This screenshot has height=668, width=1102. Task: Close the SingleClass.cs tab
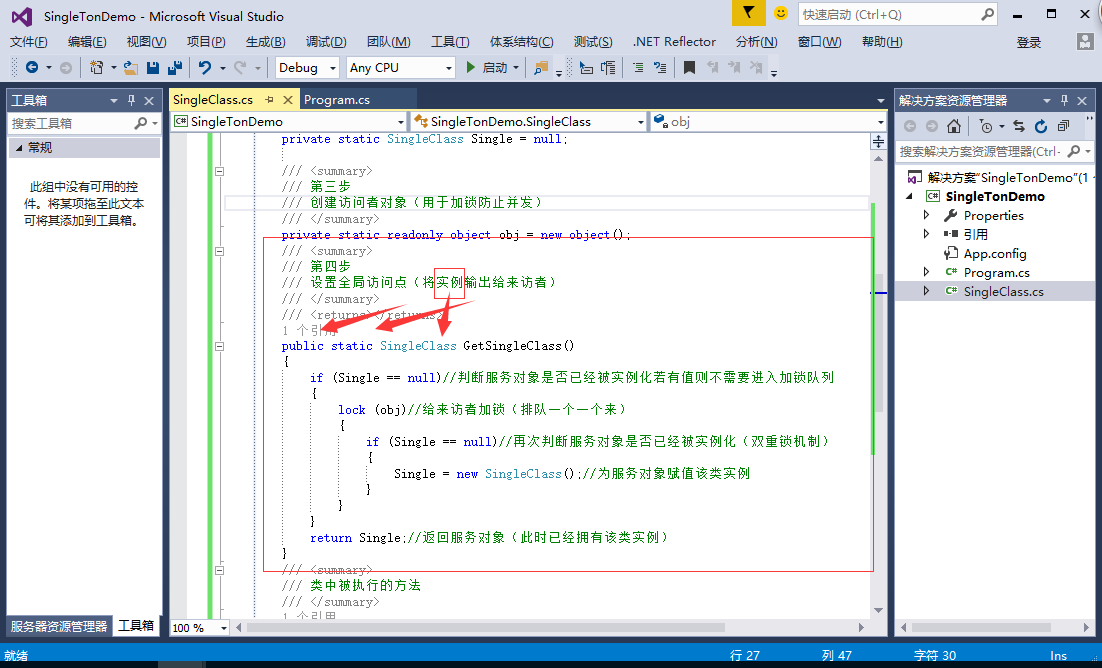click(287, 100)
